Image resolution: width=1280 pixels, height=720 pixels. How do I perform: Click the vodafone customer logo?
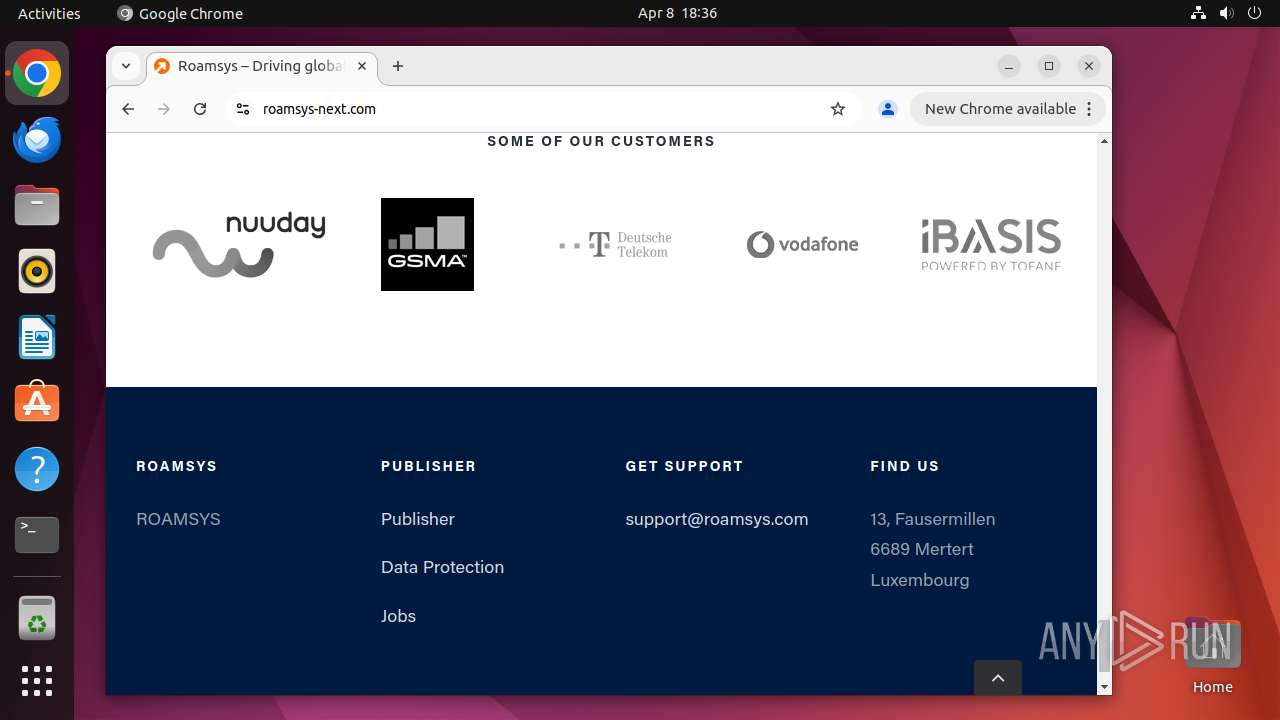click(802, 245)
